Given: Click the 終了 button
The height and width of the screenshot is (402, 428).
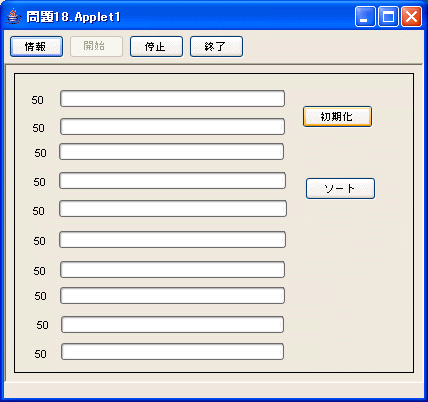Looking at the screenshot, I should click(216, 47).
